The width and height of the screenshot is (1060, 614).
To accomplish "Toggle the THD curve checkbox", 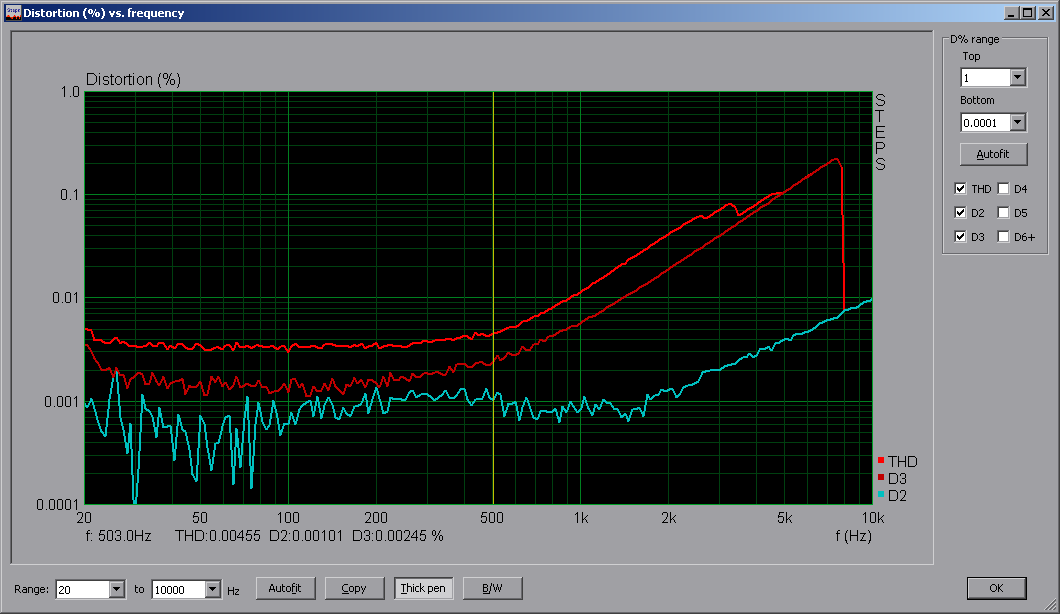I will coord(961,189).
